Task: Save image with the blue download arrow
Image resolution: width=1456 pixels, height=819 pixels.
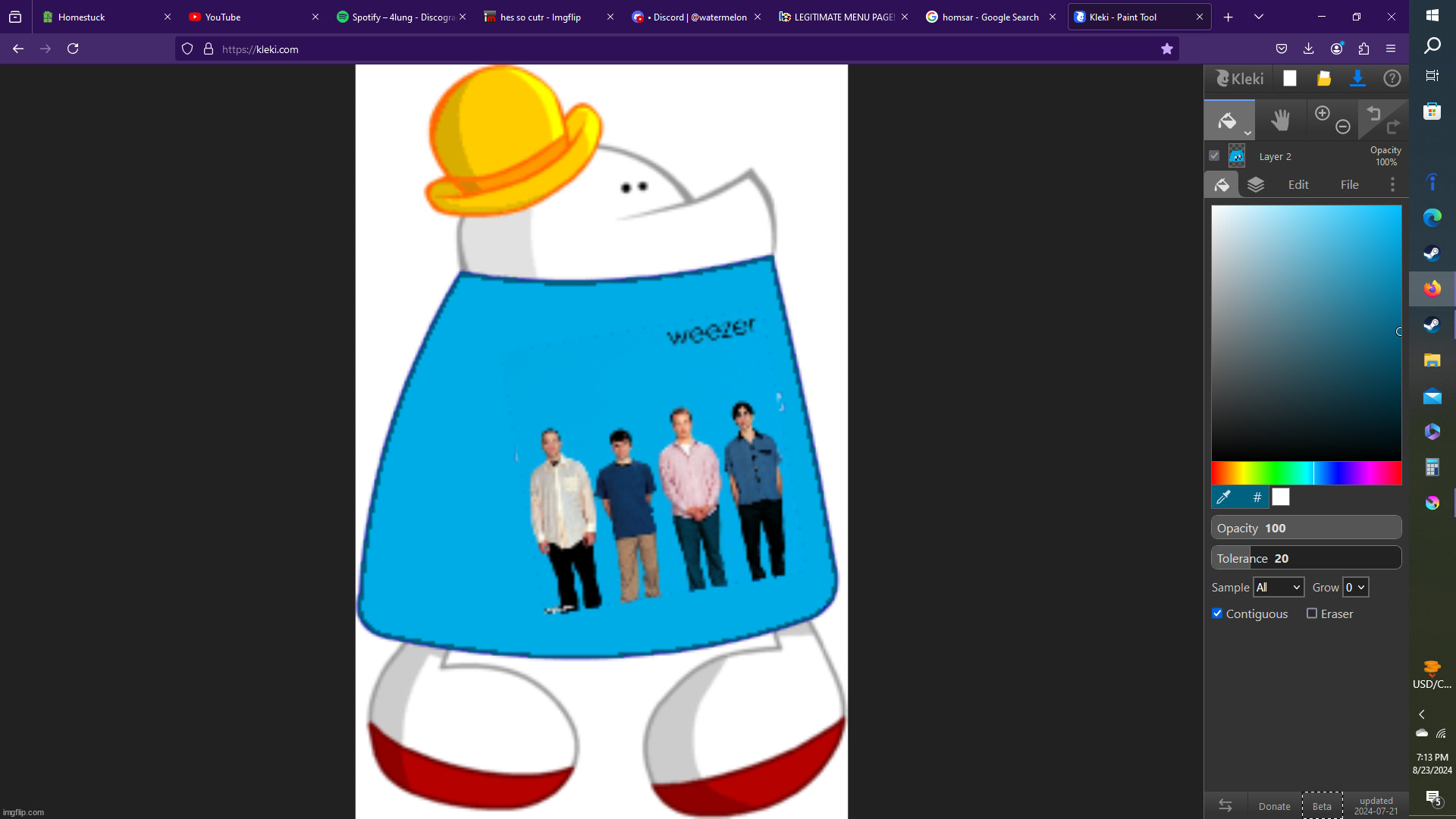Action: pyautogui.click(x=1357, y=78)
